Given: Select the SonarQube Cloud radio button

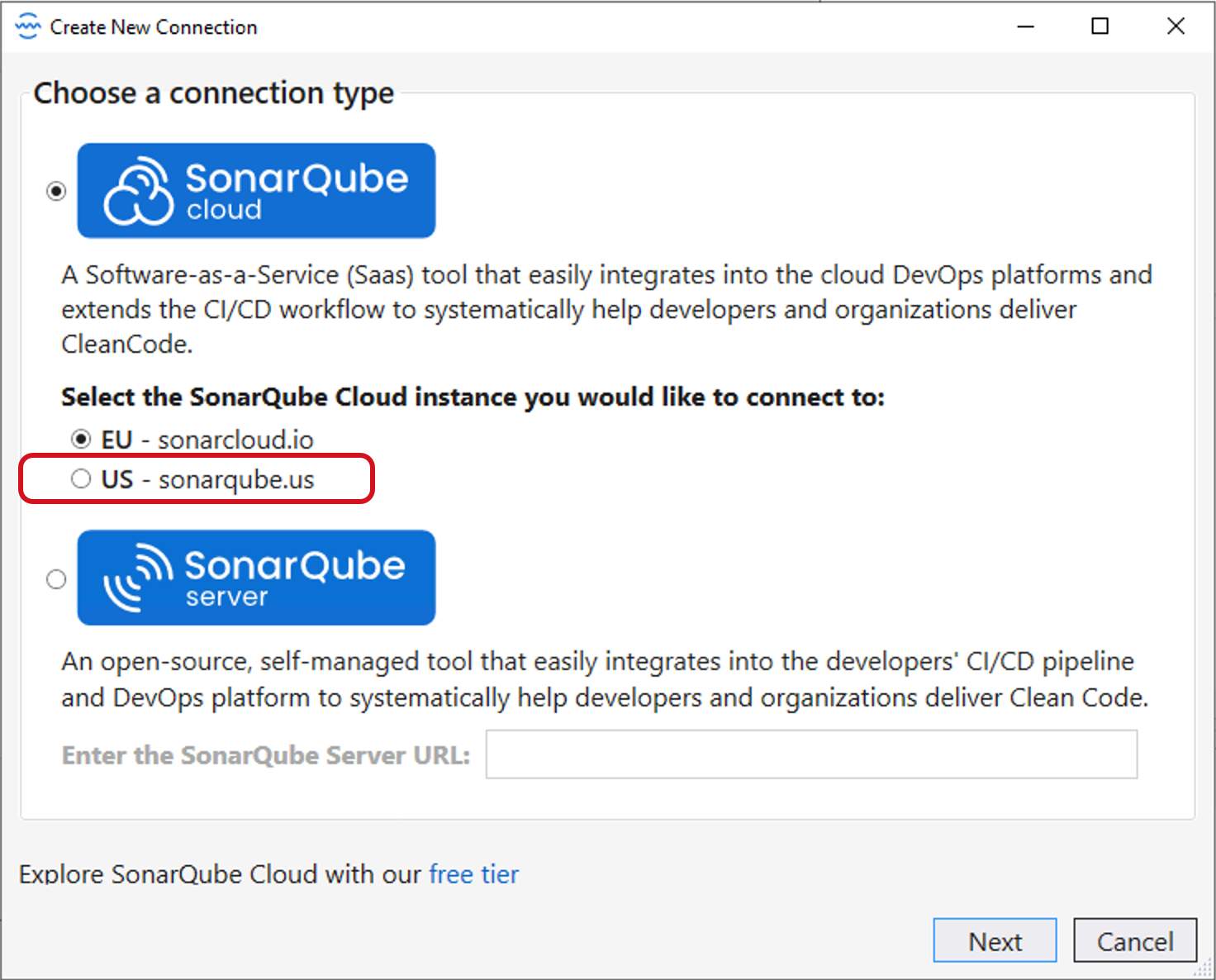Looking at the screenshot, I should 56,191.
